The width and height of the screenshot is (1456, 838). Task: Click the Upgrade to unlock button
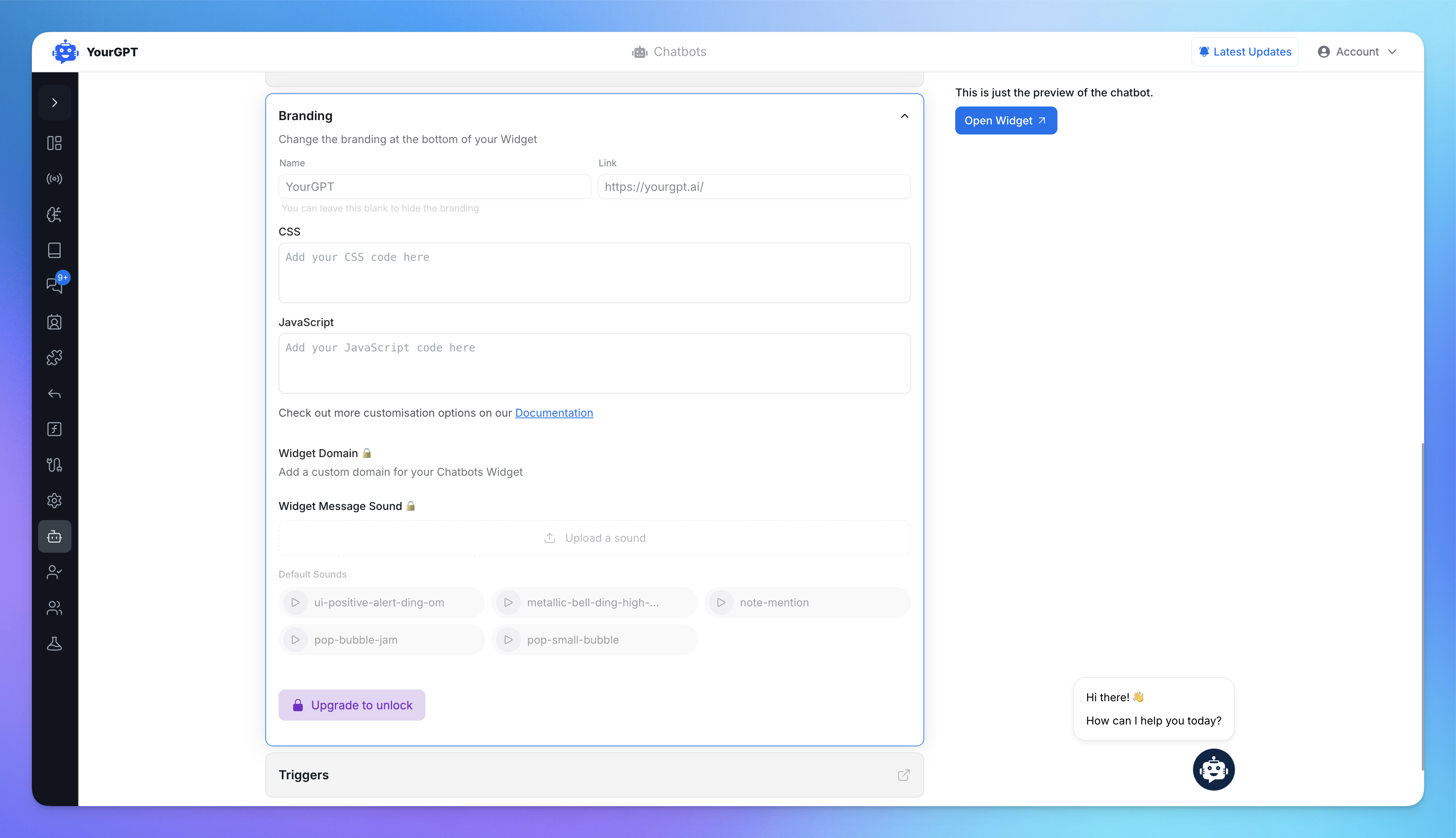352,705
